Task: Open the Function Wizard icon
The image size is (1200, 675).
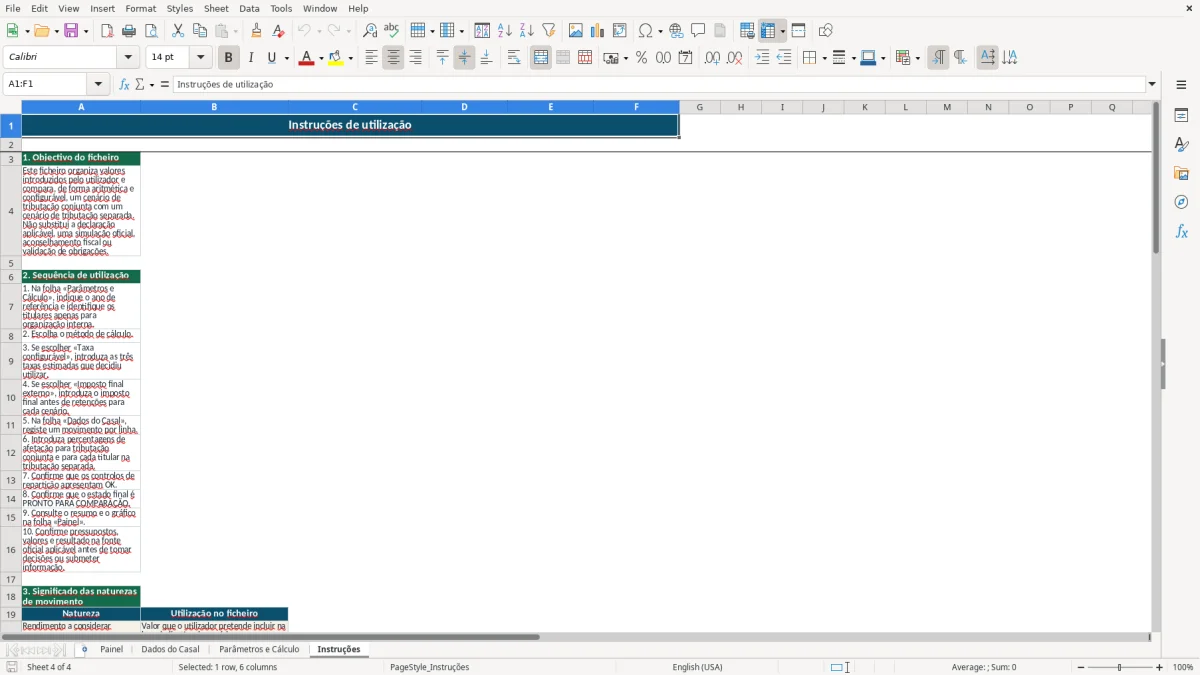Action: (124, 84)
